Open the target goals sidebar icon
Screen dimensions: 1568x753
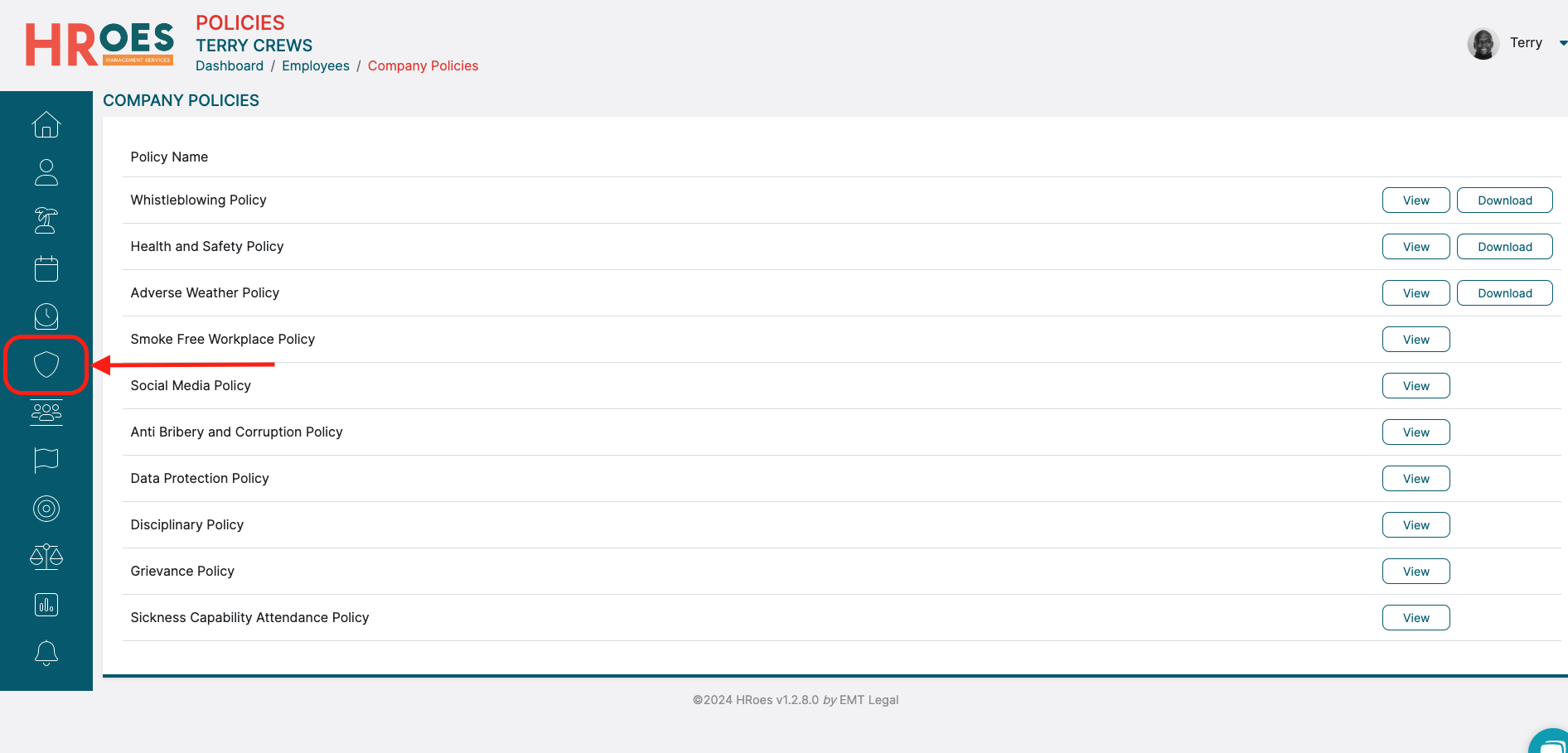click(x=46, y=509)
